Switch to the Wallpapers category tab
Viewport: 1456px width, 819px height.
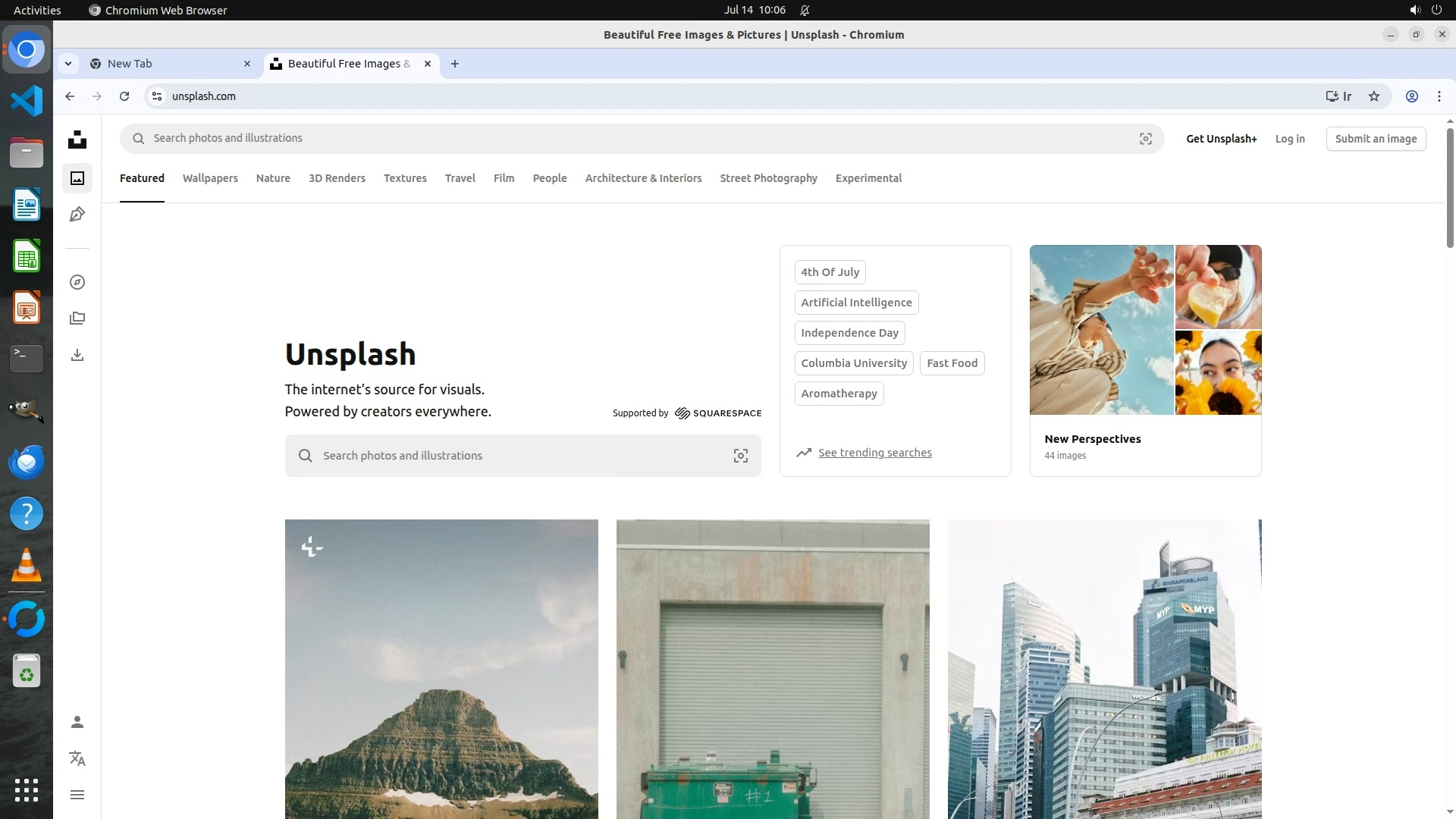(210, 178)
